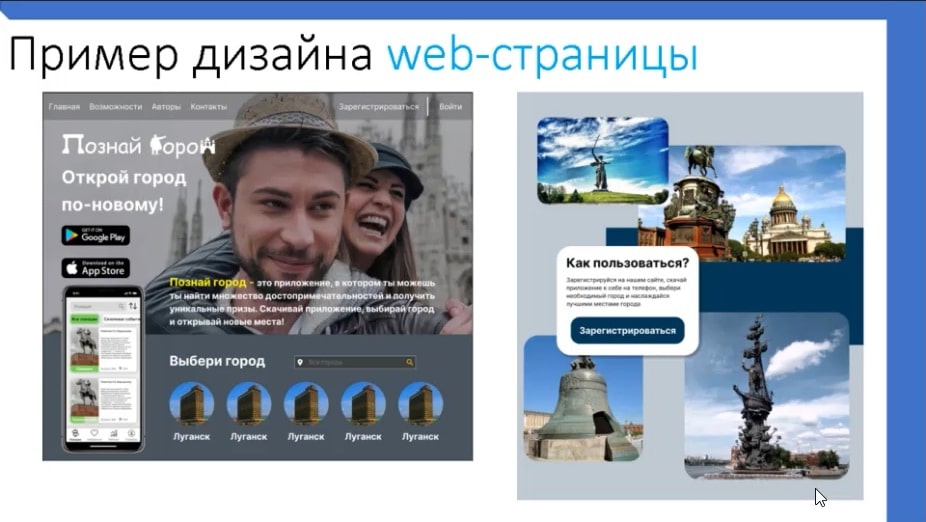Click the Выбери город heading

[x=217, y=361]
